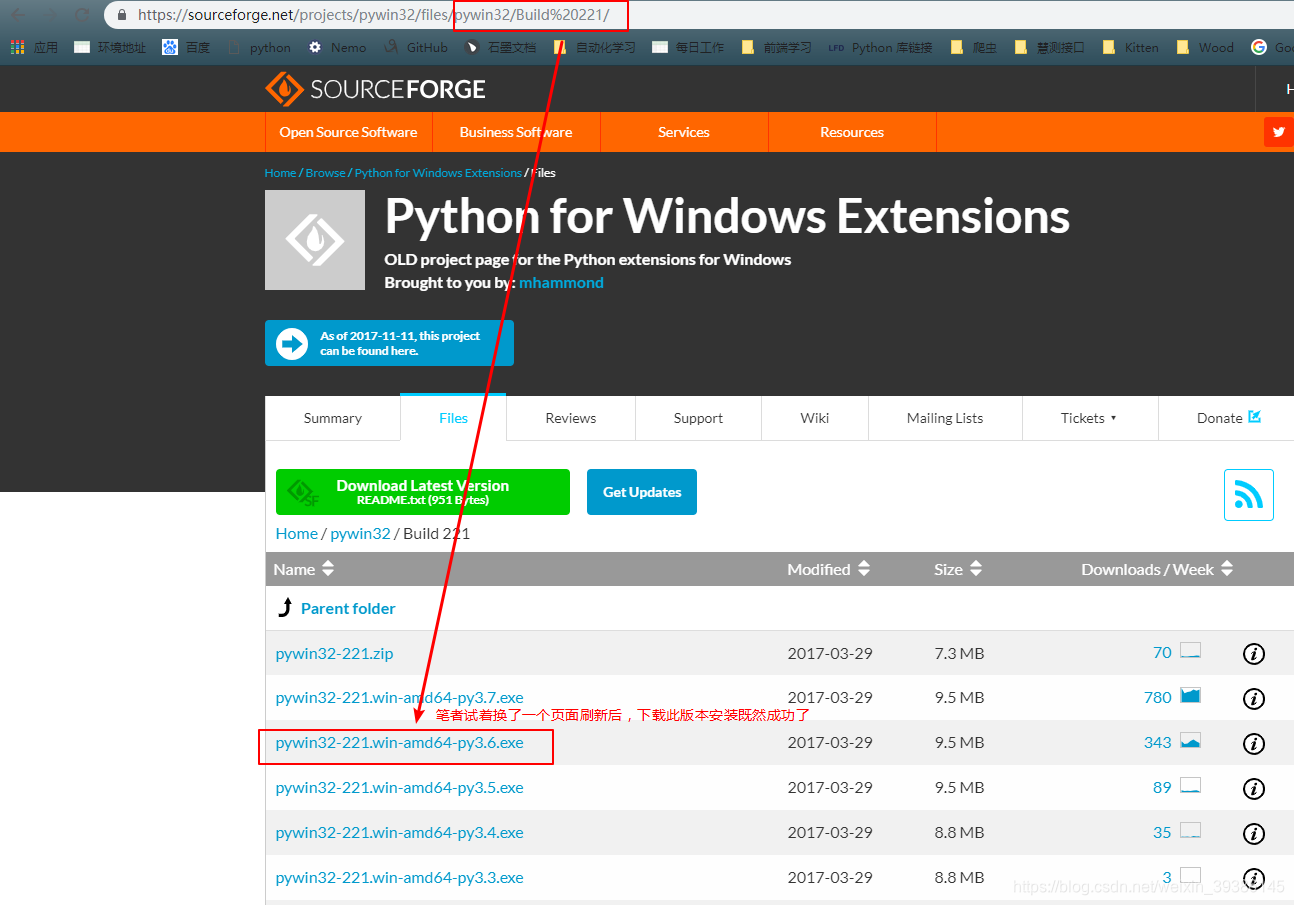
Task: Open info icon for py3.5.exe row
Action: pos(1253,789)
